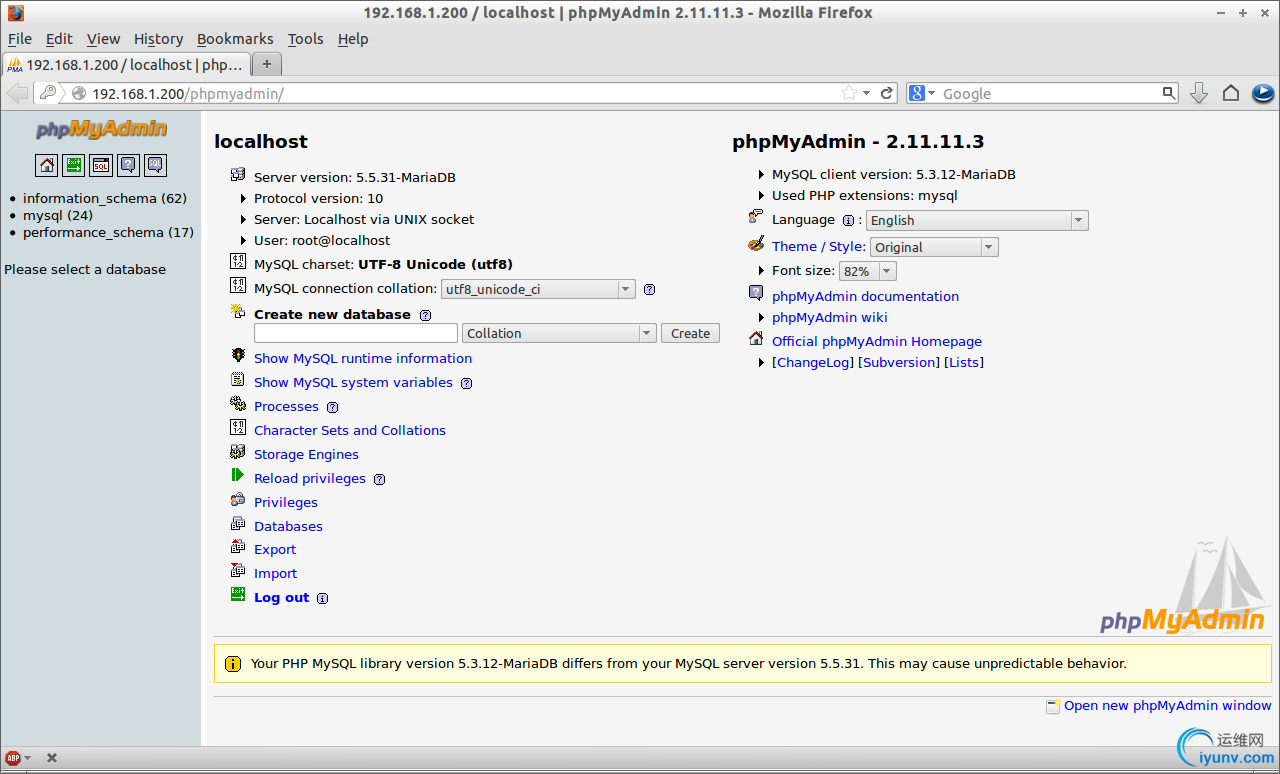Click the Open new phpMyAdmin window link
This screenshot has width=1280, height=774.
[1168, 705]
